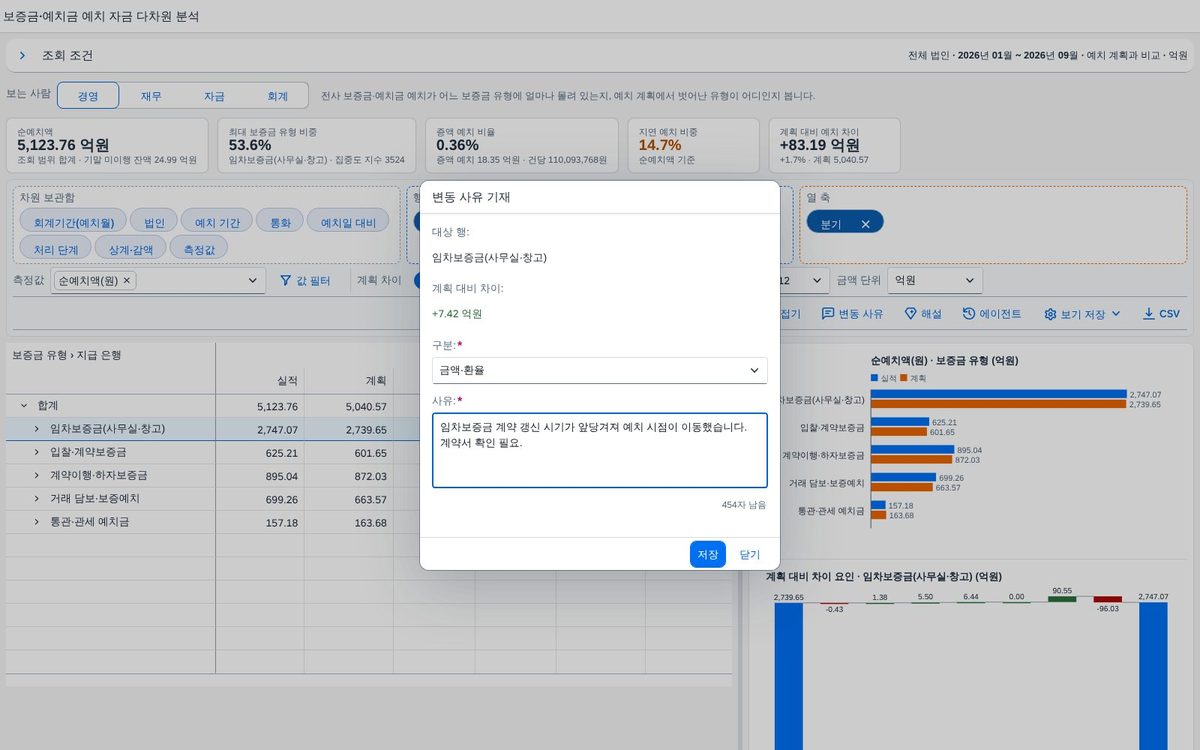Switch to the 회계 persona tab

(277, 96)
